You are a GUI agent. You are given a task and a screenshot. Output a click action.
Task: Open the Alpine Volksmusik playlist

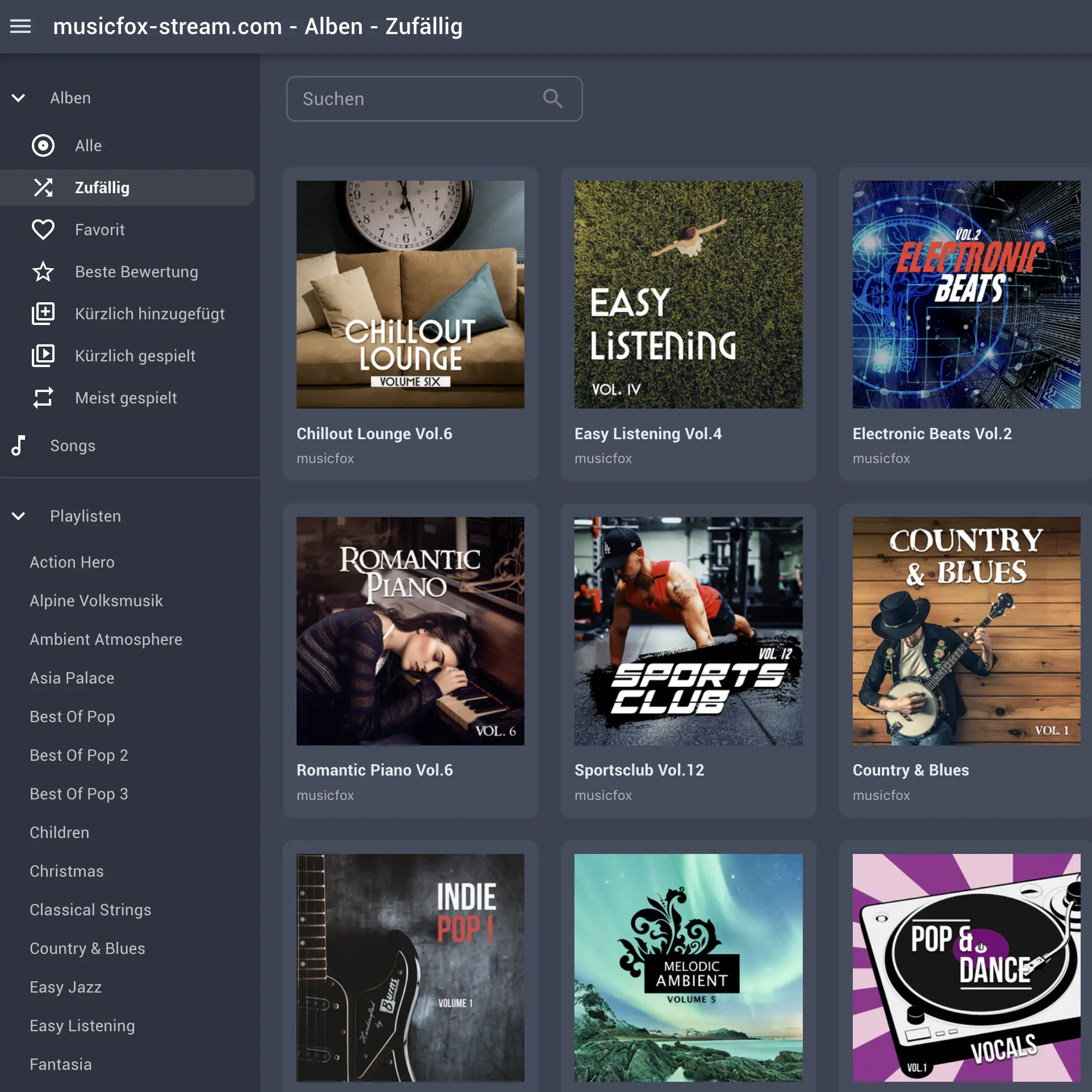96,601
